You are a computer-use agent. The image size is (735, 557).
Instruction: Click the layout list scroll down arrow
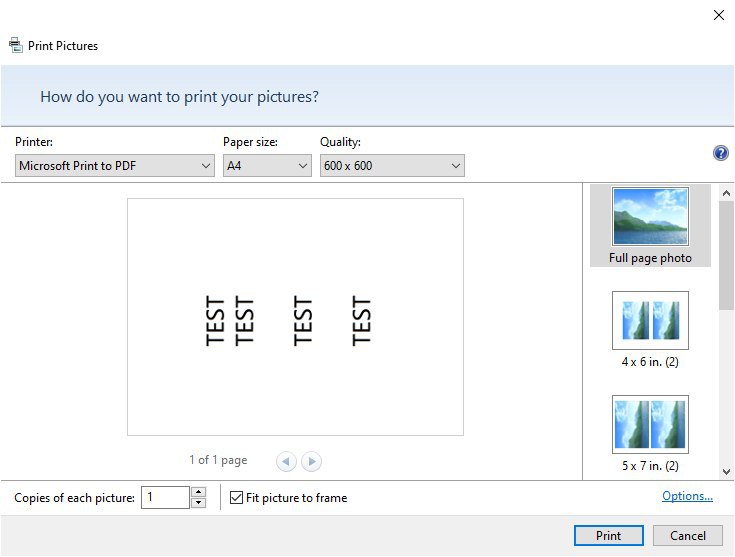click(x=727, y=472)
